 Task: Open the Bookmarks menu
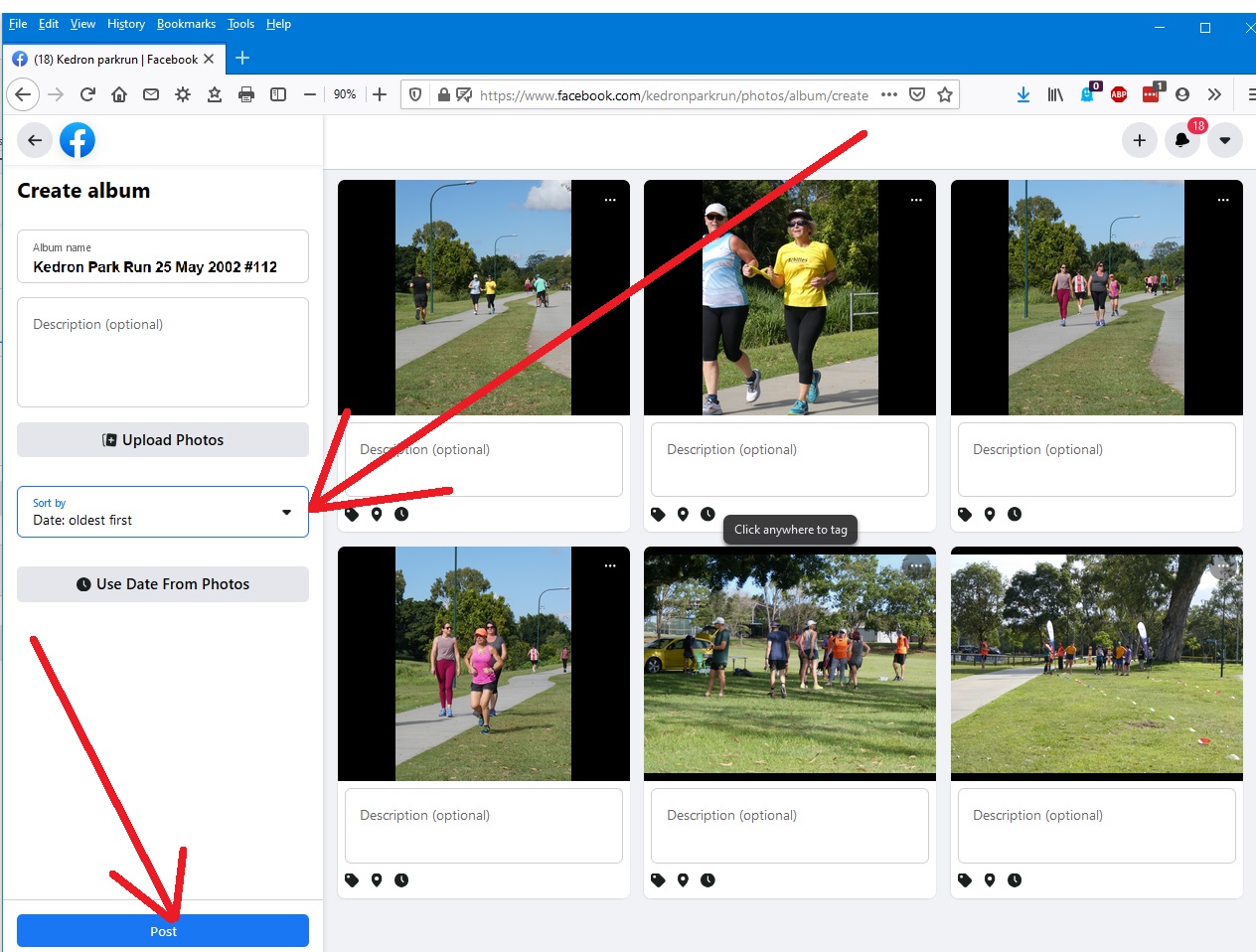pos(186,24)
